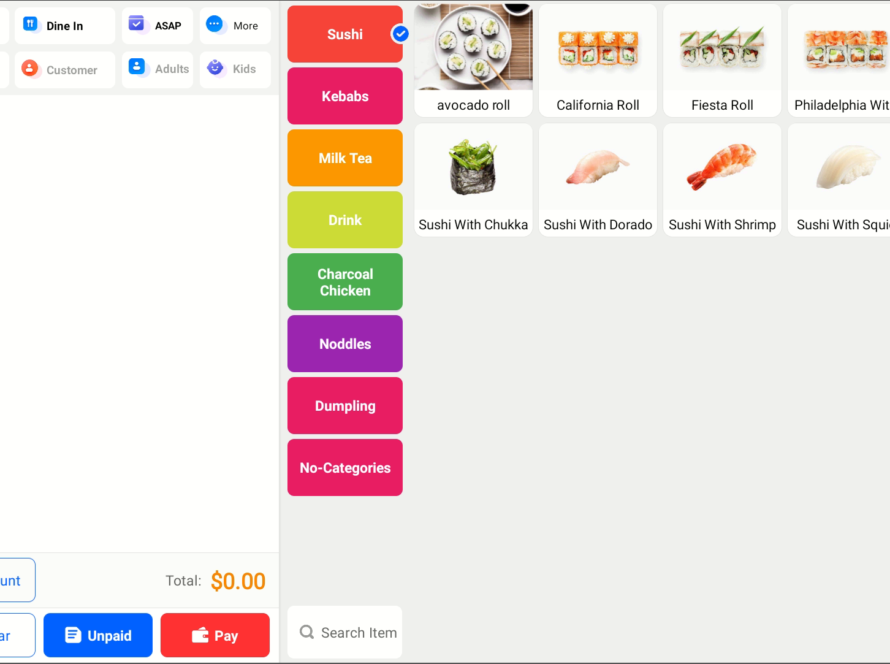The width and height of the screenshot is (890, 664).
Task: Click the magnifier icon in Search Item
Action: click(x=307, y=632)
